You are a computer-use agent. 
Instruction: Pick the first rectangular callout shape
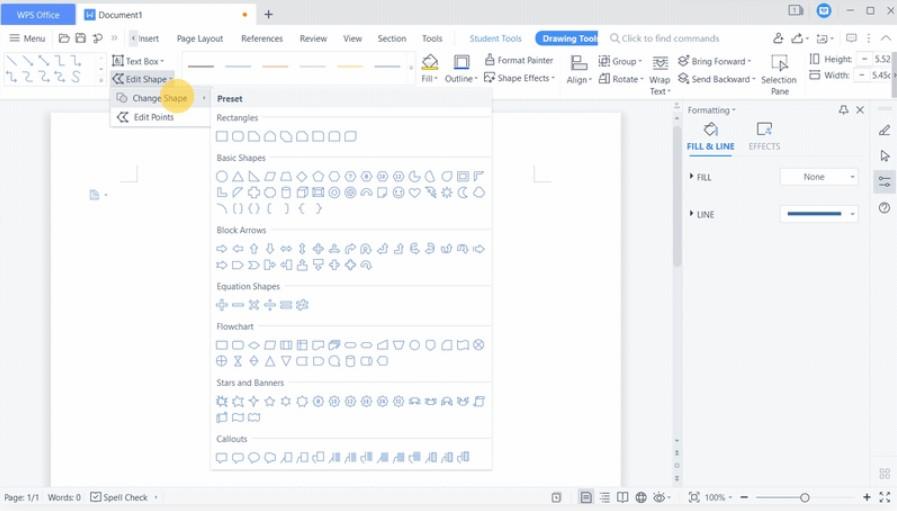coord(222,457)
